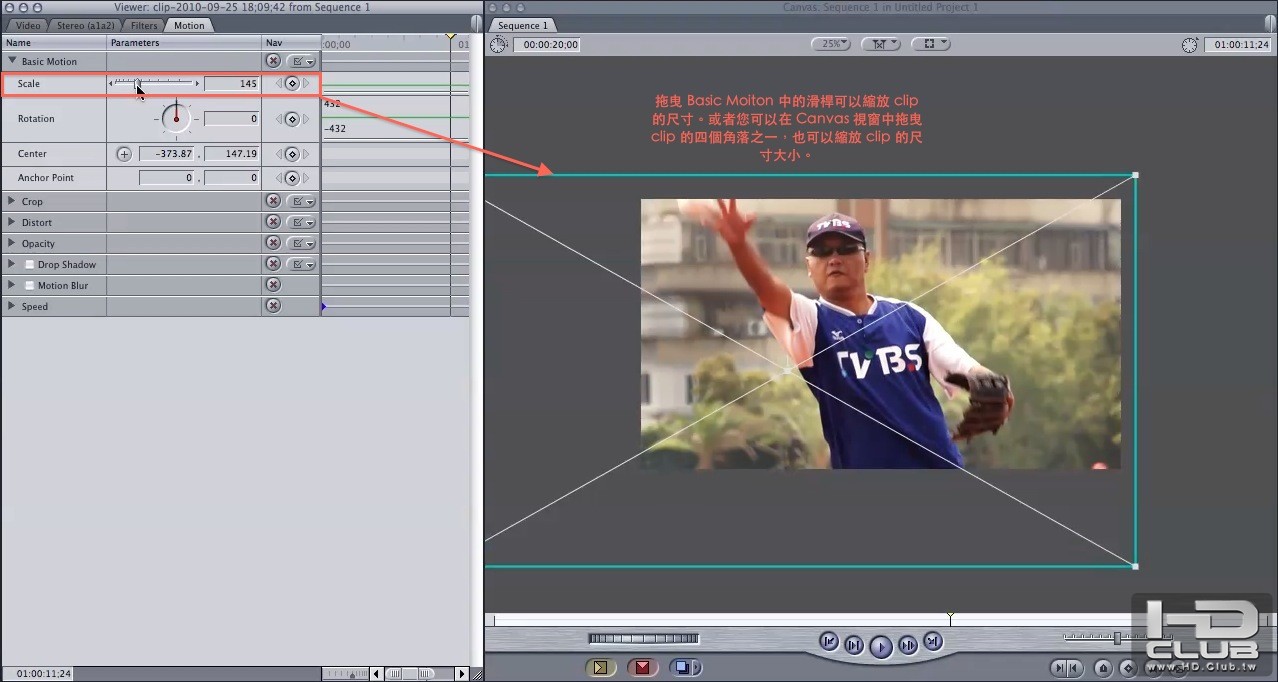
Task: Select the Motion tab
Action: pyautogui.click(x=189, y=25)
